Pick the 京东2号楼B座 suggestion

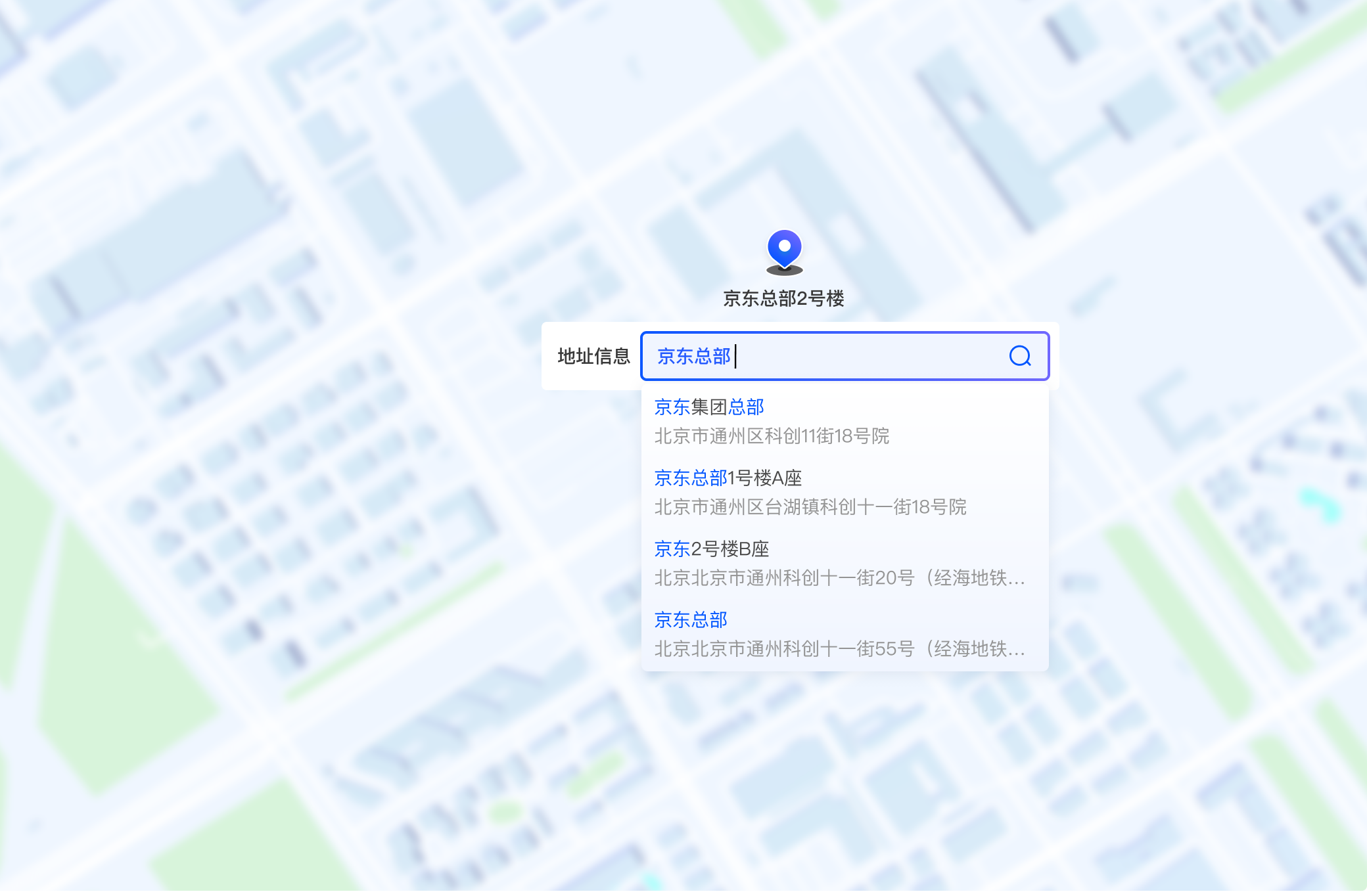[711, 549]
